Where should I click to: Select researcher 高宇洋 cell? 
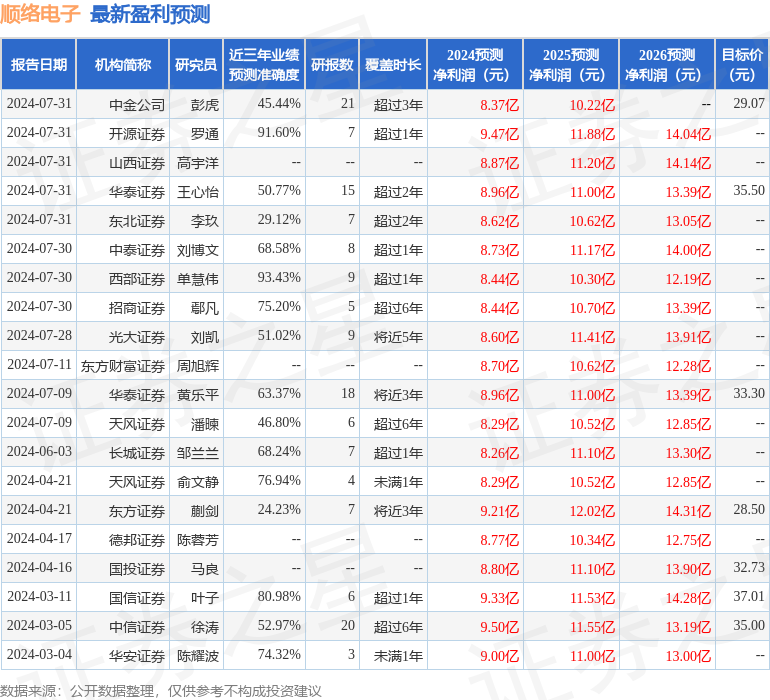[x=198, y=163]
